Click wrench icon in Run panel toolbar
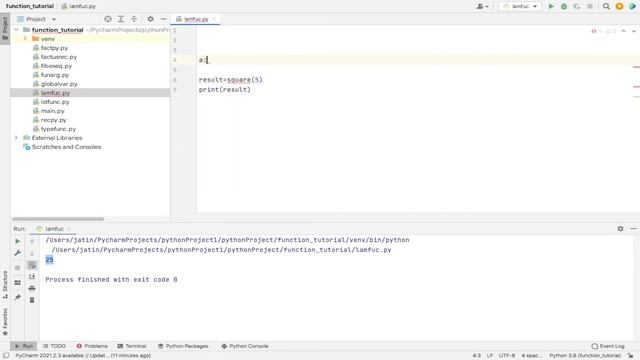This screenshot has height=360, width=640. click(x=18, y=253)
